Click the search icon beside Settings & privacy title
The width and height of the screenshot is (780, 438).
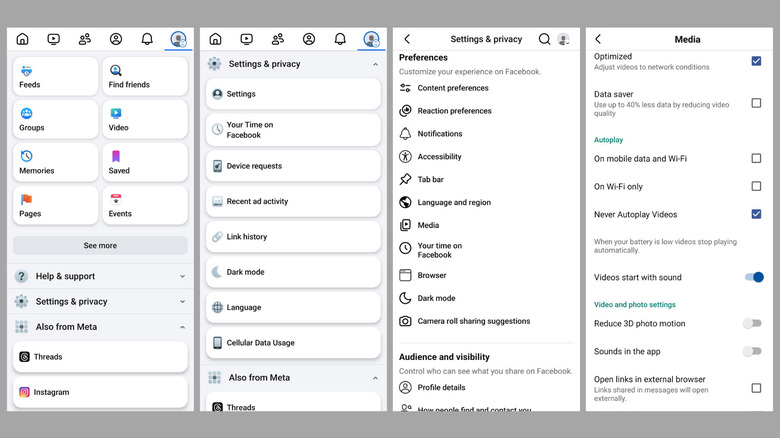pyautogui.click(x=544, y=39)
